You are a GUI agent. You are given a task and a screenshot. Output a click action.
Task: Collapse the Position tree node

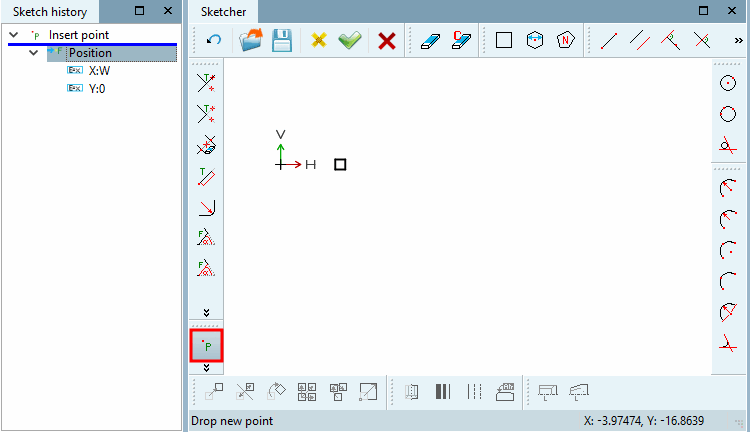point(33,53)
